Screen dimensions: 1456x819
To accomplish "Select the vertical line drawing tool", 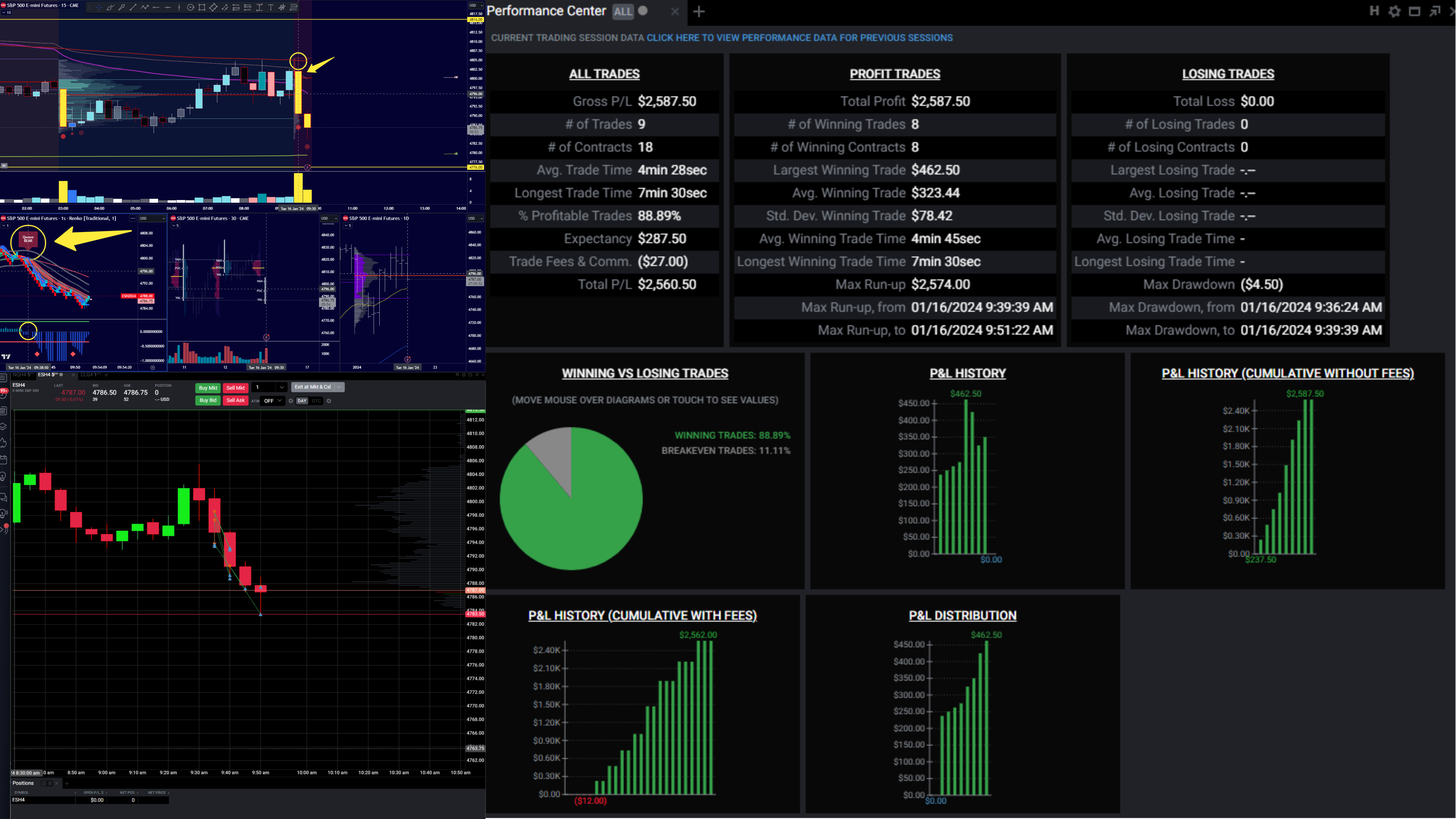I will (179, 7).
